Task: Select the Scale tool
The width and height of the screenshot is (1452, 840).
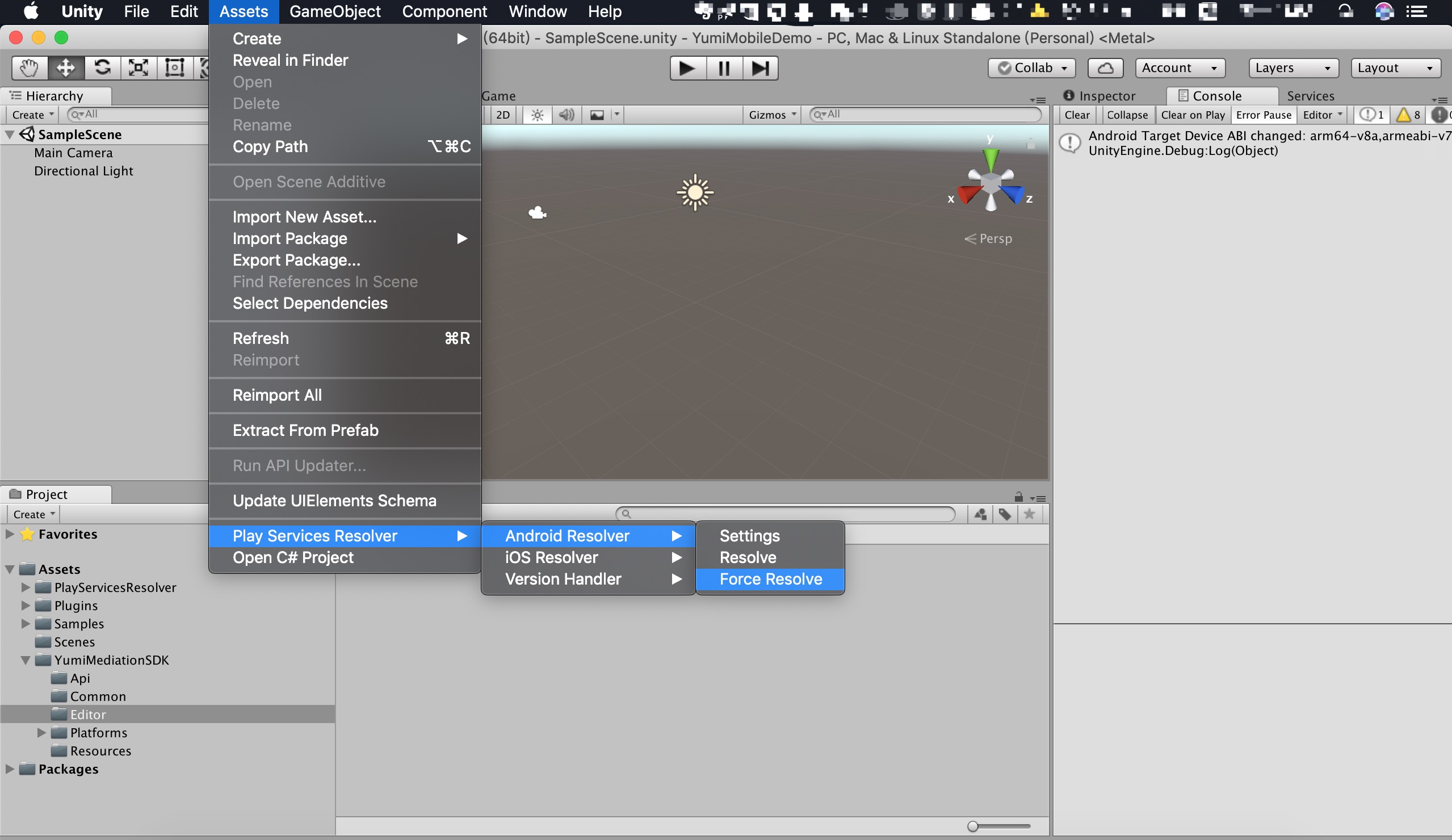Action: point(139,68)
